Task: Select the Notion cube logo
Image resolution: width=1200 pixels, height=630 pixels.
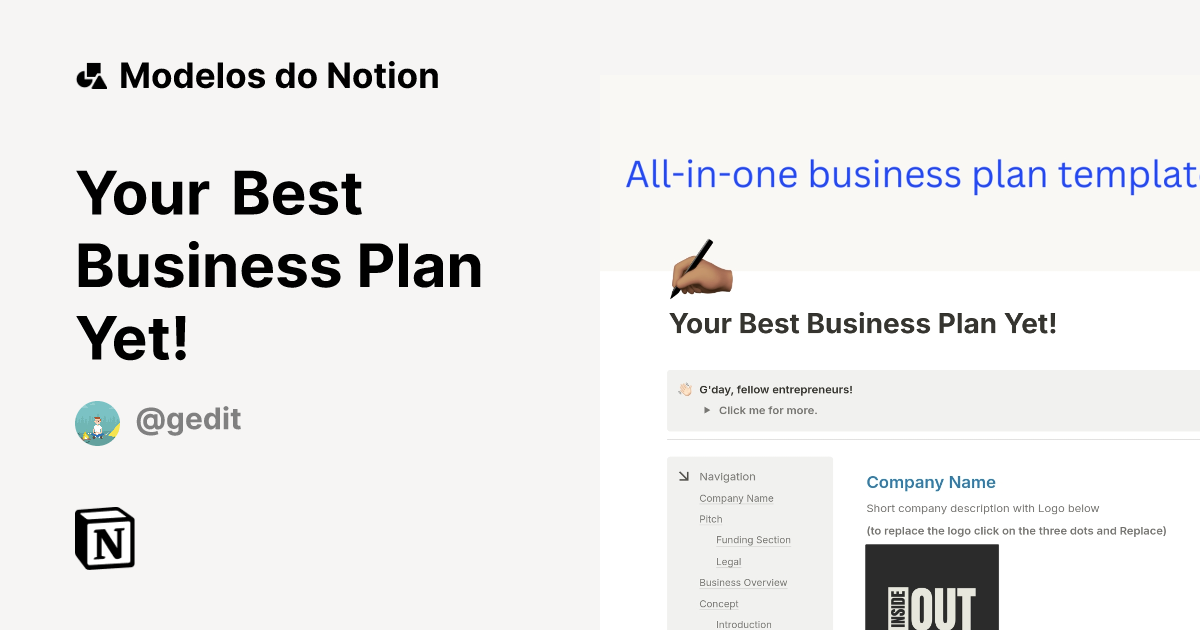Action: (x=104, y=538)
